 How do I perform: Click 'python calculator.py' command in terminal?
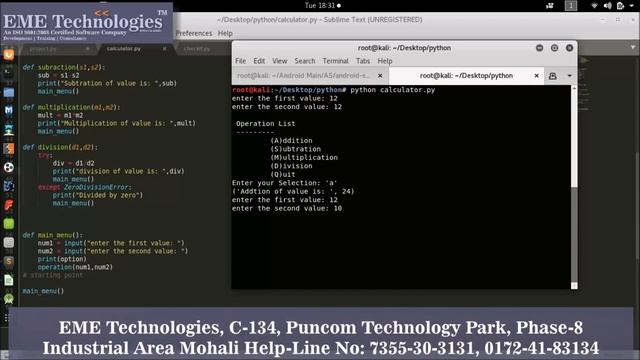[x=393, y=90]
